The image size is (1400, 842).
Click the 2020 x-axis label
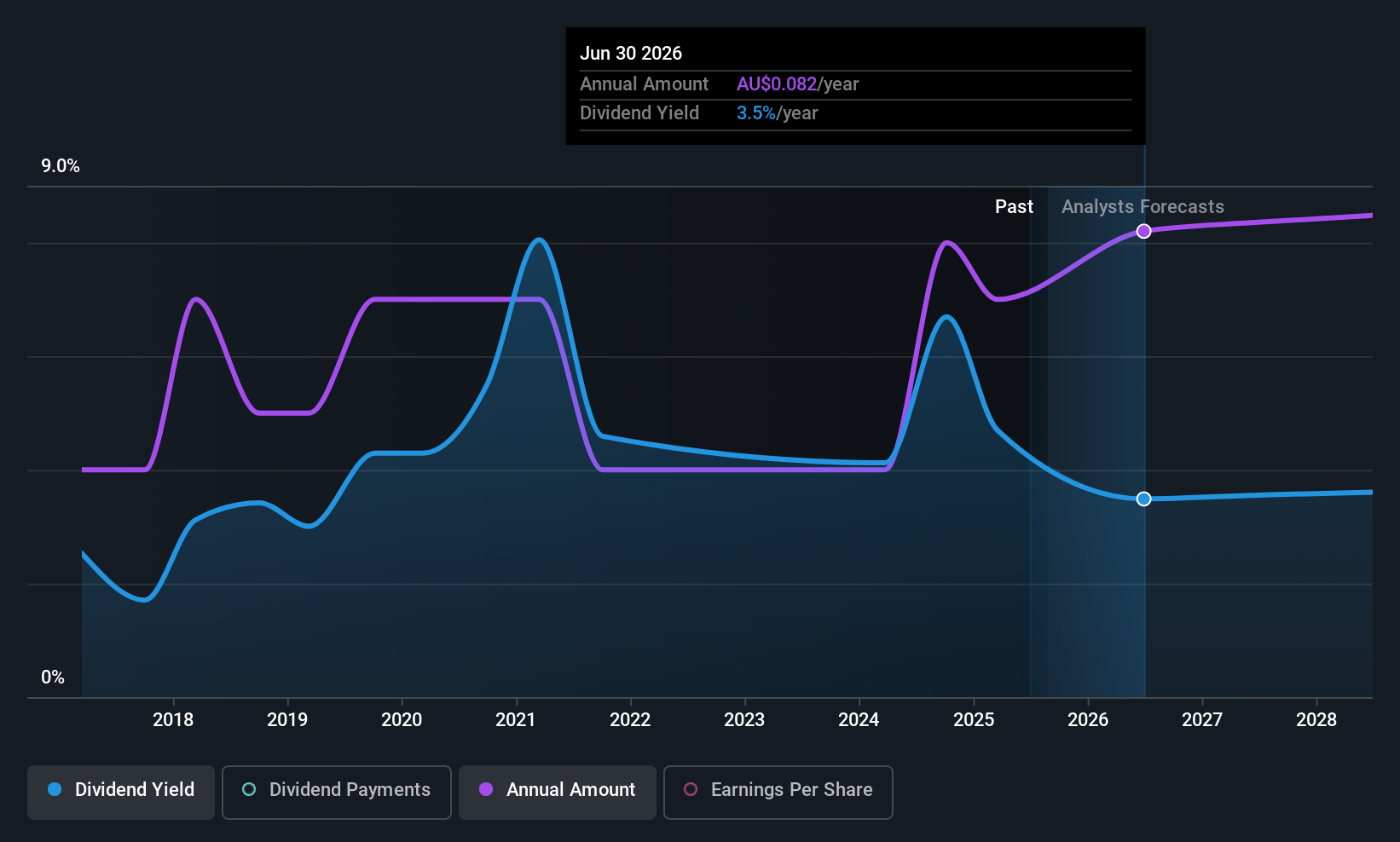(x=402, y=720)
